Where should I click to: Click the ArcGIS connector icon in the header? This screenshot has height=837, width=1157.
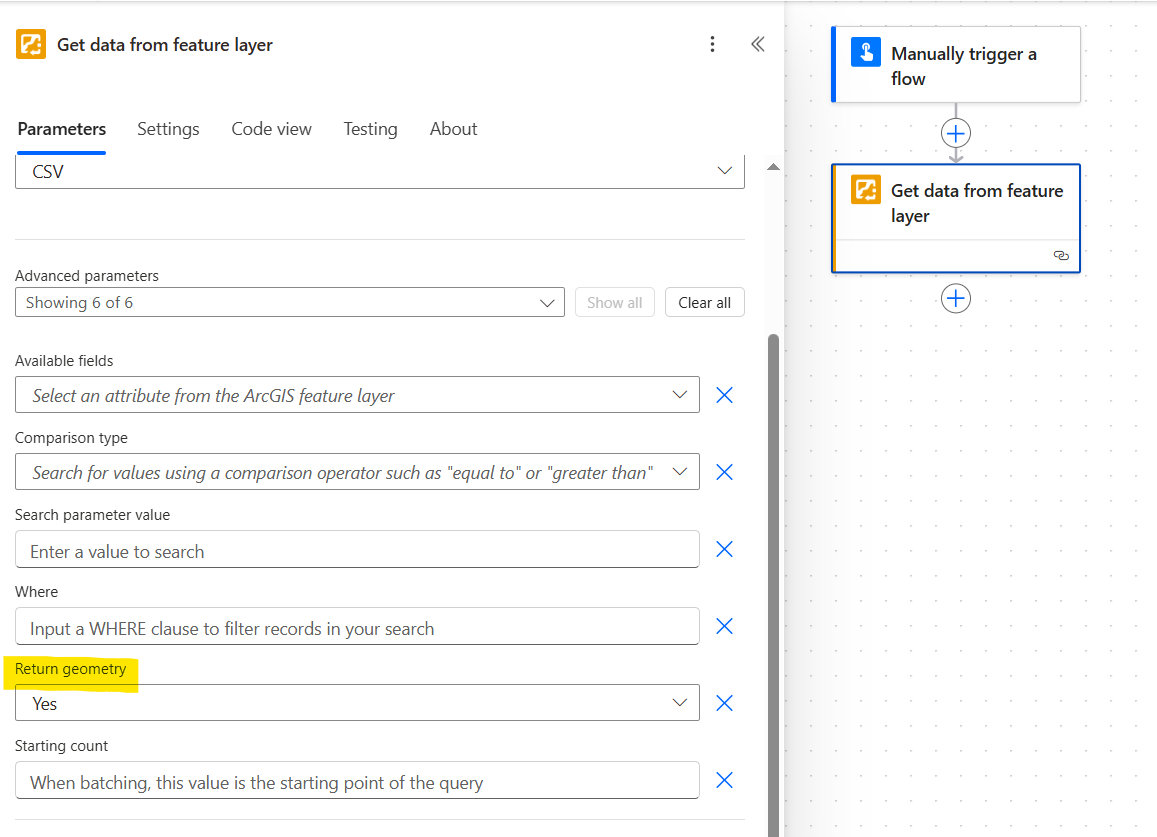(30, 44)
